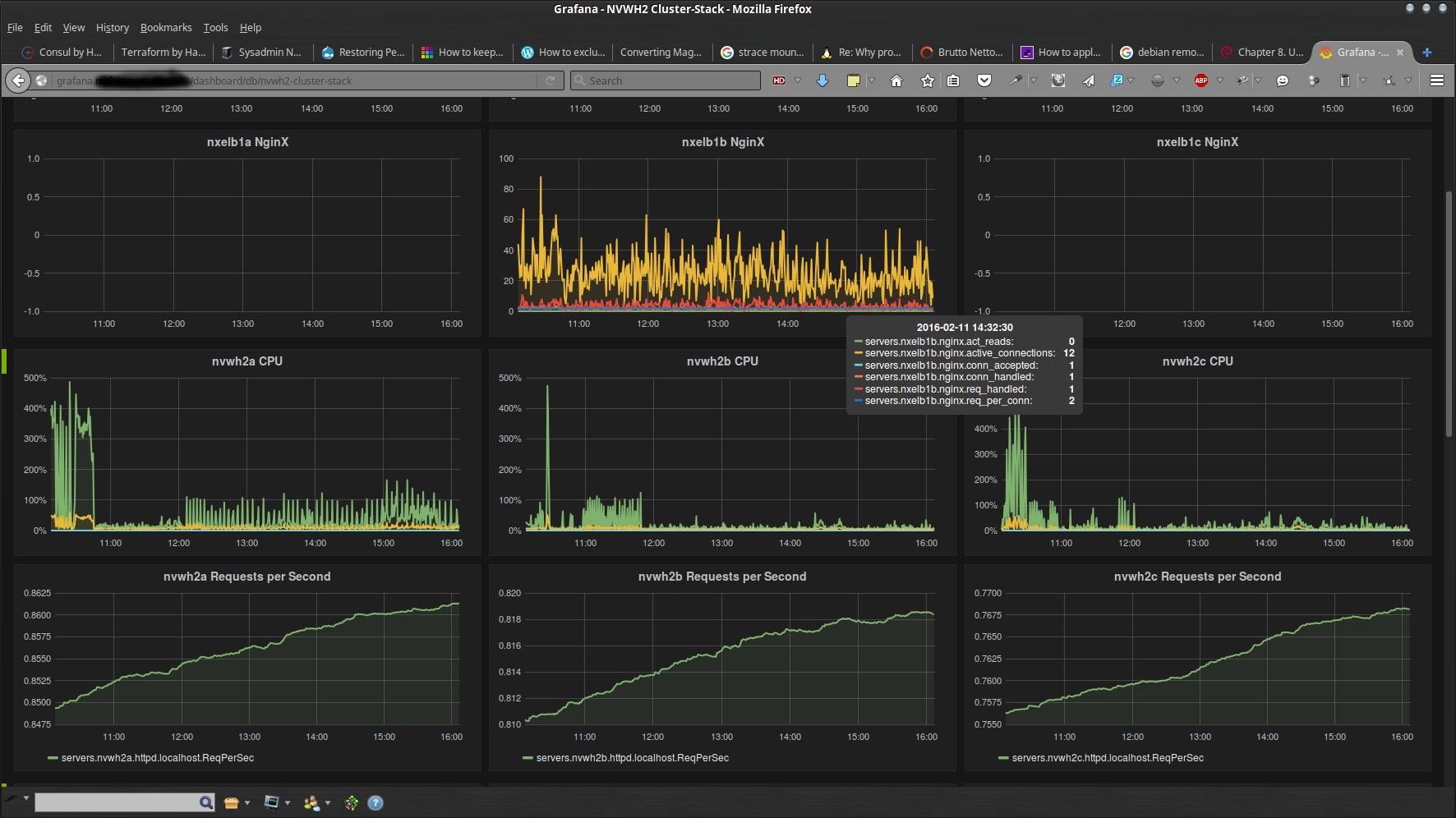Click the nxelb1b NginX panel title
The height and width of the screenshot is (818, 1456).
[x=722, y=142]
